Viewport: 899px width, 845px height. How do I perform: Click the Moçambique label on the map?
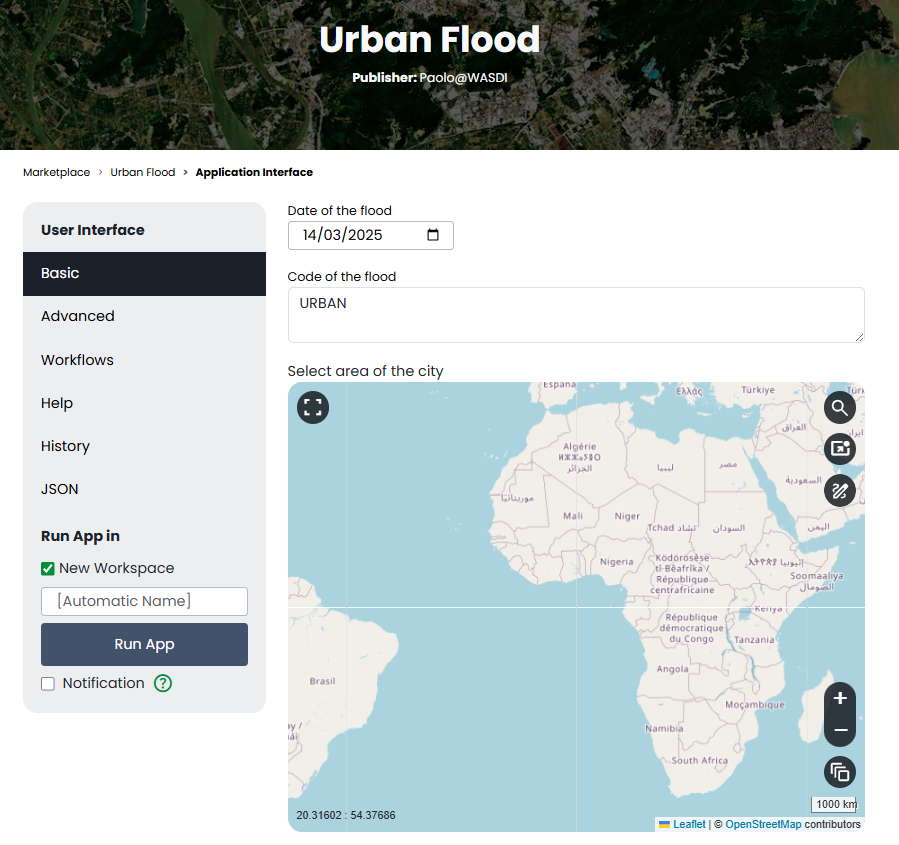[755, 705]
